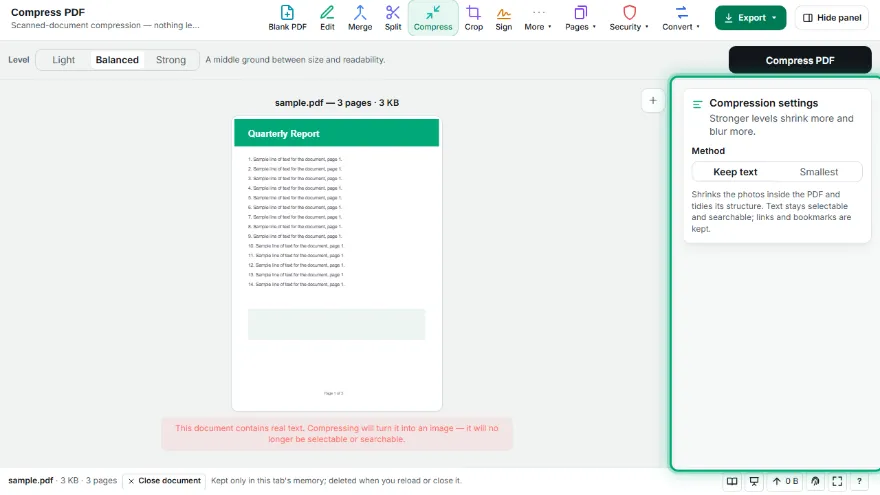Open the help question mark
This screenshot has height=495, width=880.
point(859,482)
